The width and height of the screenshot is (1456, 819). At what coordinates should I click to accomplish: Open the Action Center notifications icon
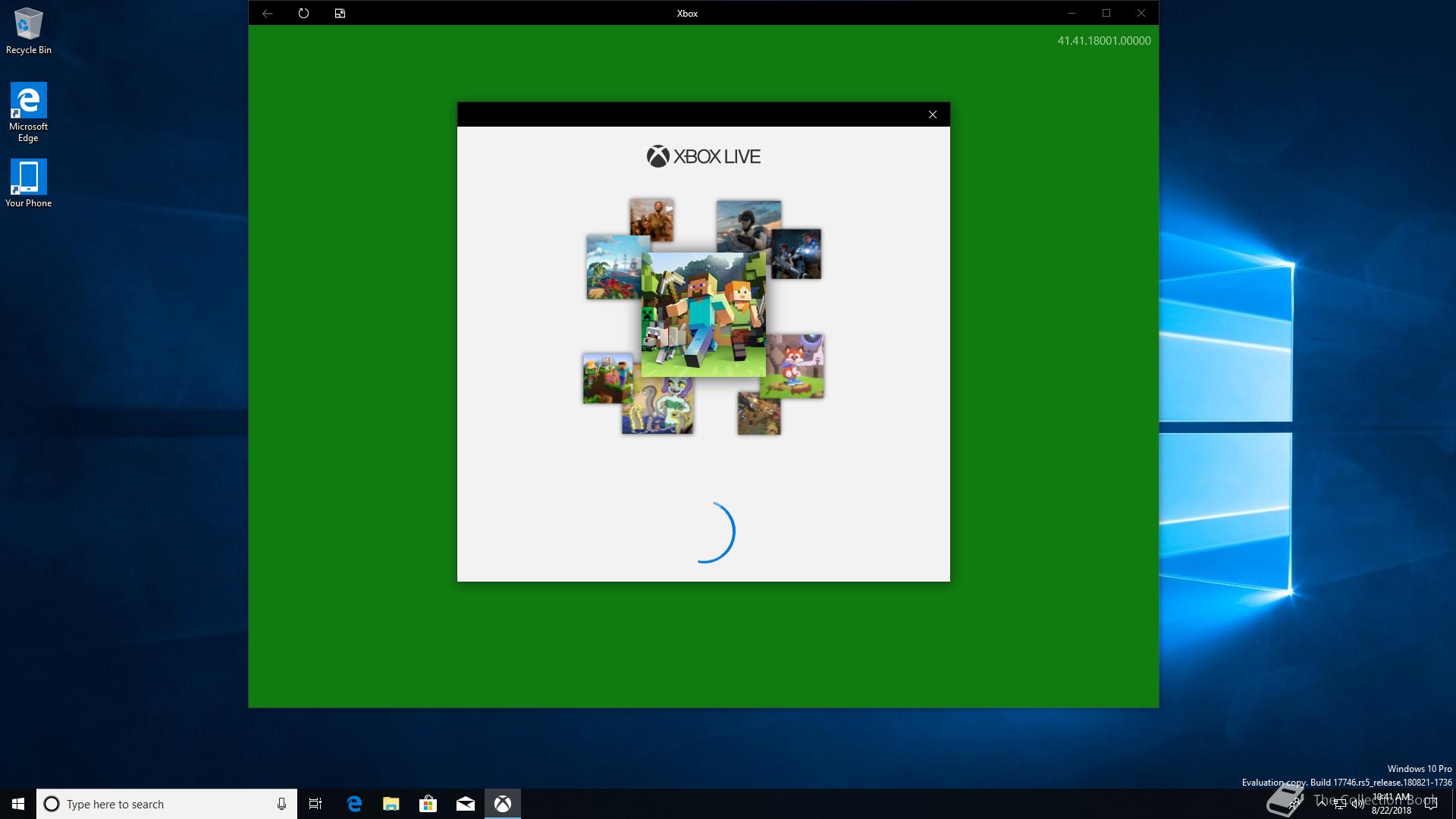coord(1431,804)
